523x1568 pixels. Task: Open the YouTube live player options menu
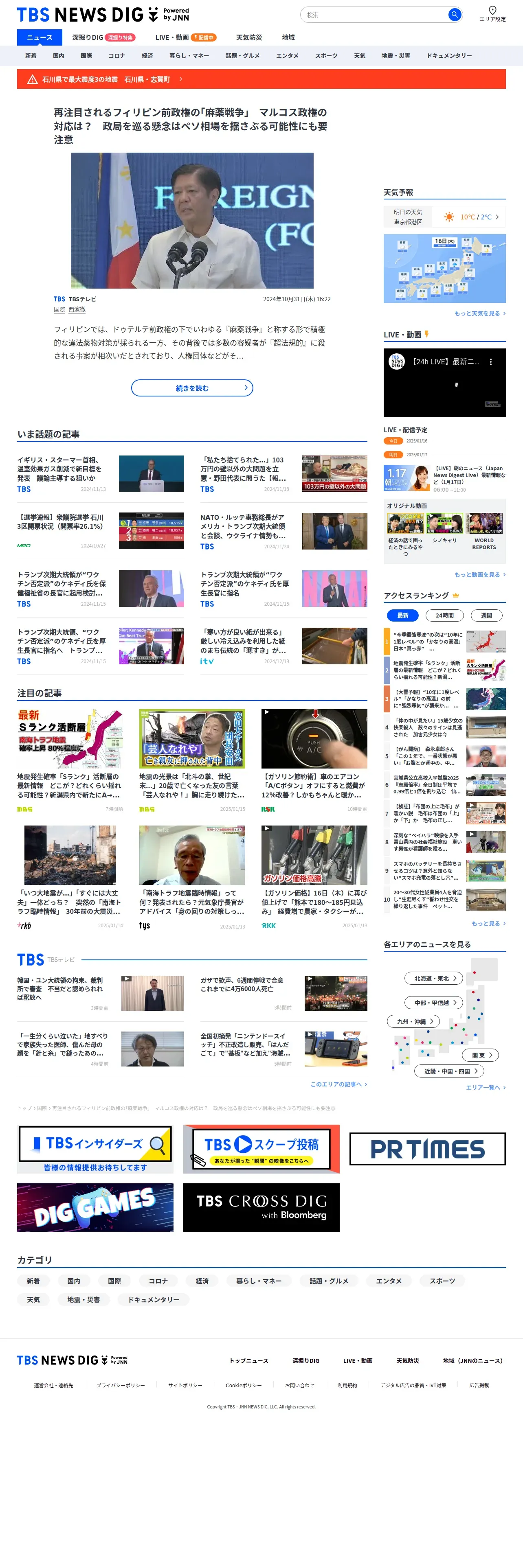click(x=490, y=361)
